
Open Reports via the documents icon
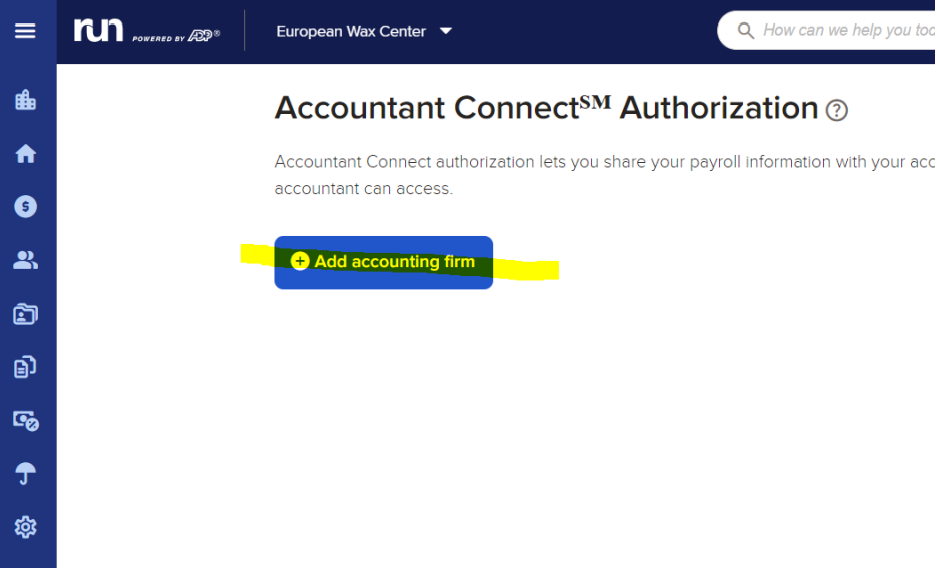[25, 367]
